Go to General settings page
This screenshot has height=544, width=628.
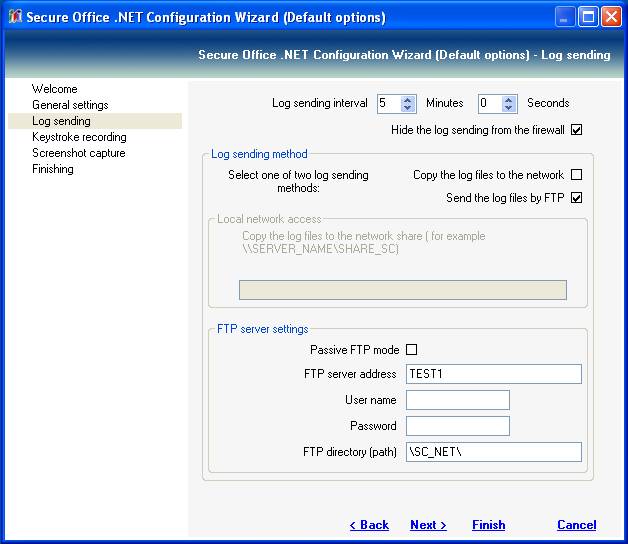70,105
